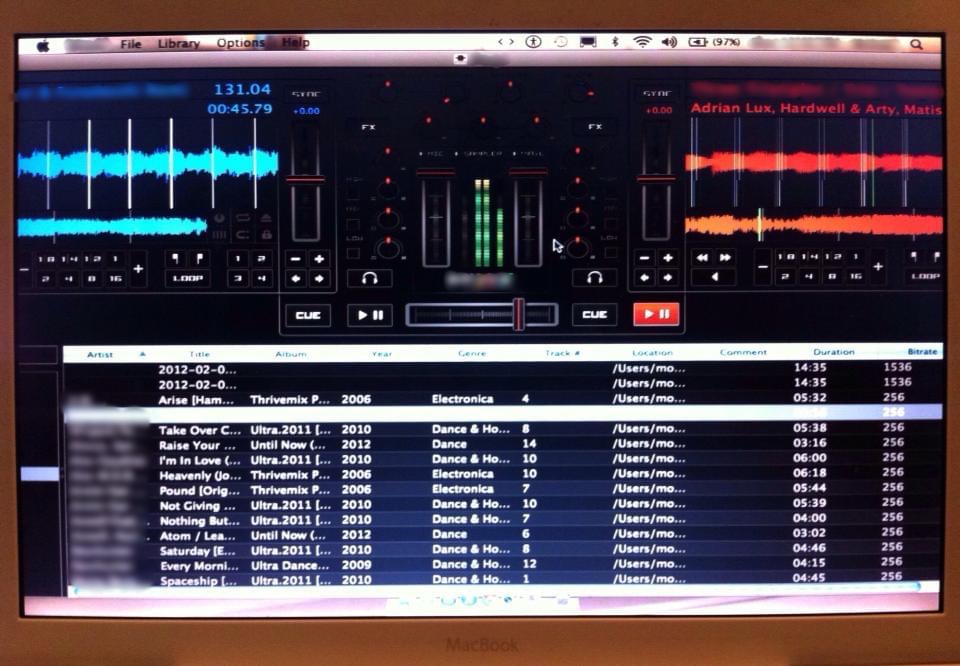
Task: Click the repeat icon on left deck
Action: (x=242, y=218)
